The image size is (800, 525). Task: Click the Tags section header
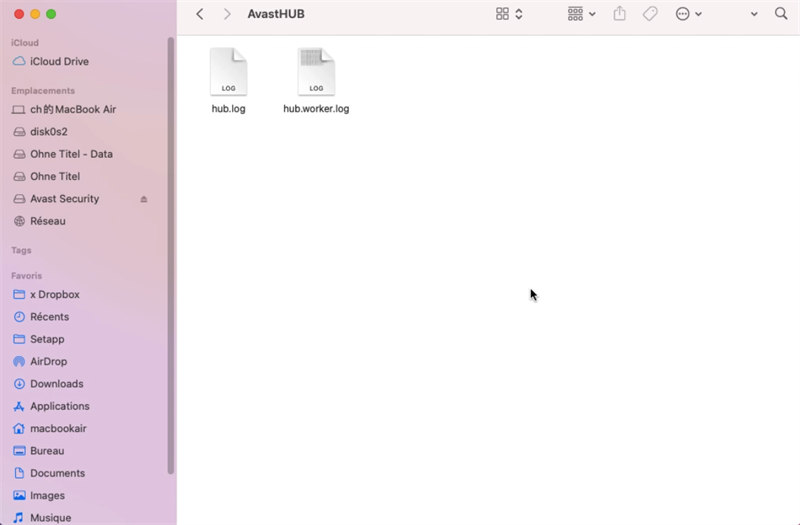click(21, 251)
